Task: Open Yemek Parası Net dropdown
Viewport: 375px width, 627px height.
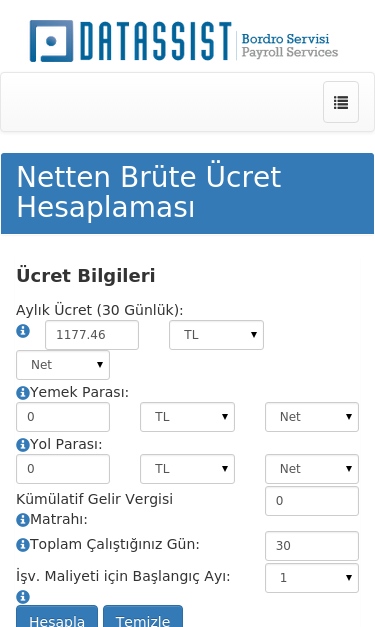Action: pos(312,417)
